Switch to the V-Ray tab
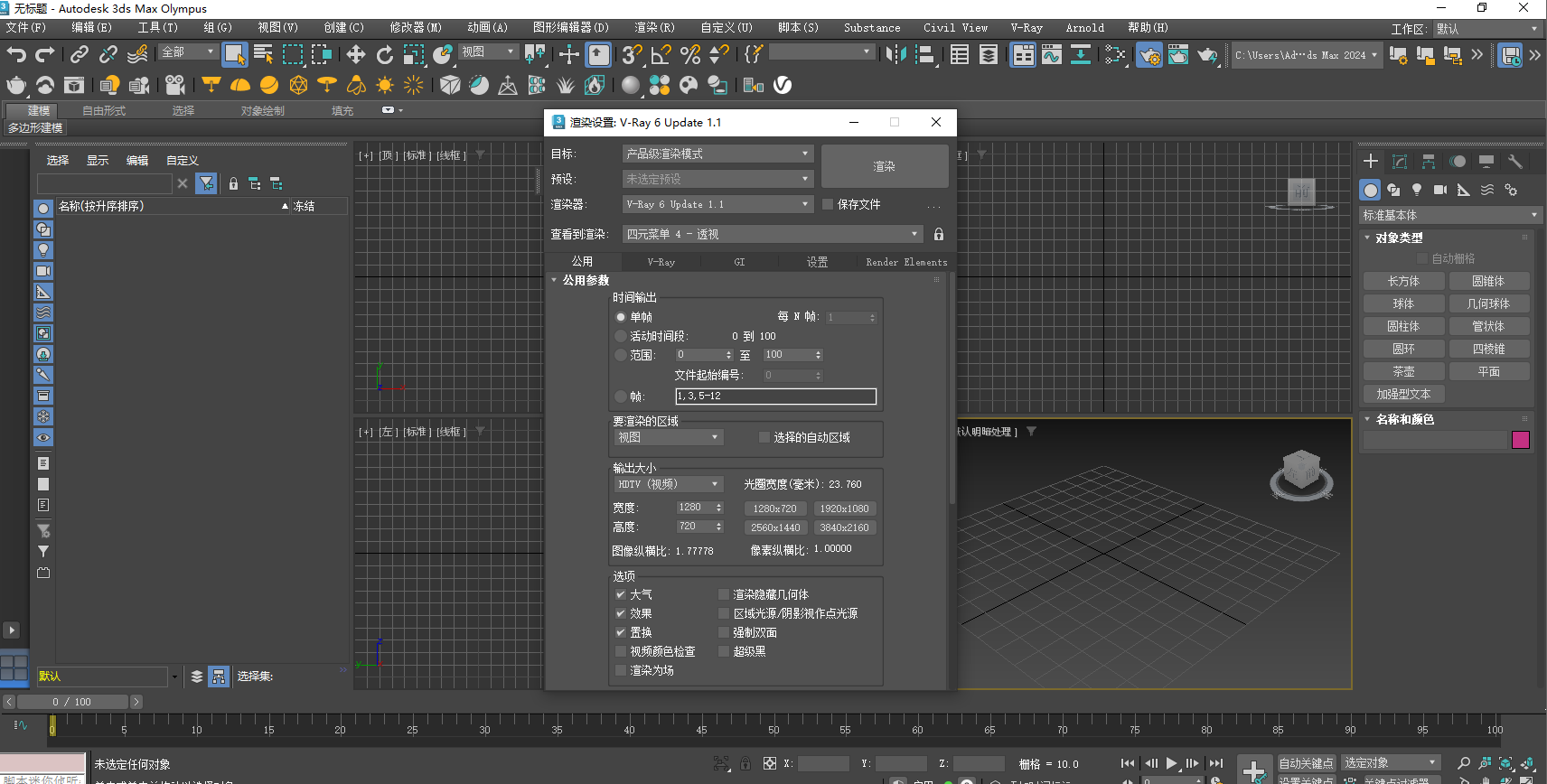Image resolution: width=1547 pixels, height=784 pixels. (661, 262)
